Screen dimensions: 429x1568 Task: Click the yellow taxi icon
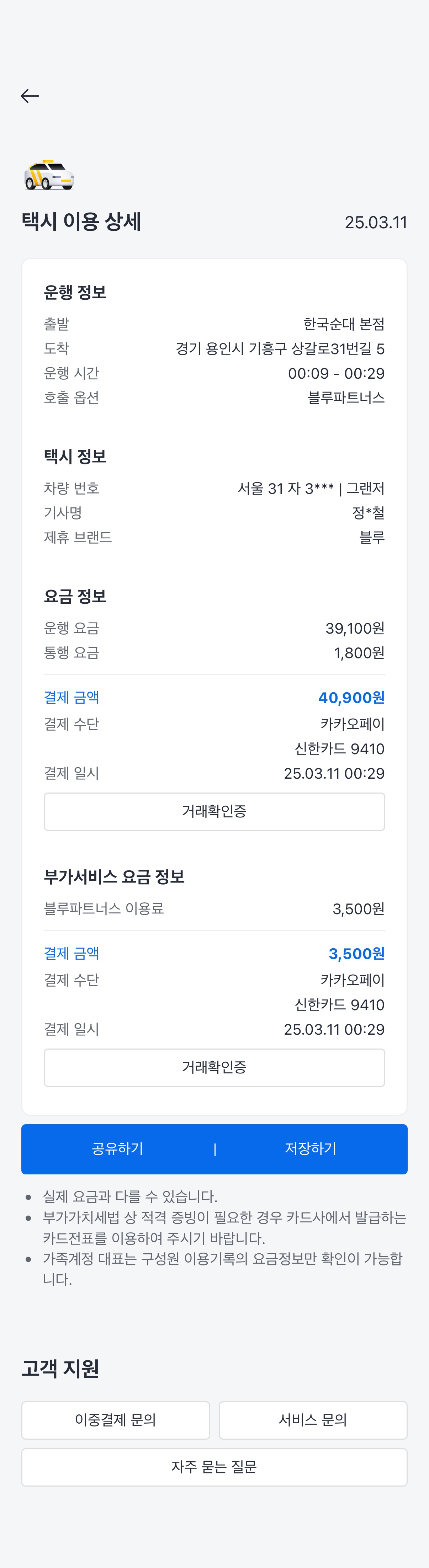pos(49,175)
